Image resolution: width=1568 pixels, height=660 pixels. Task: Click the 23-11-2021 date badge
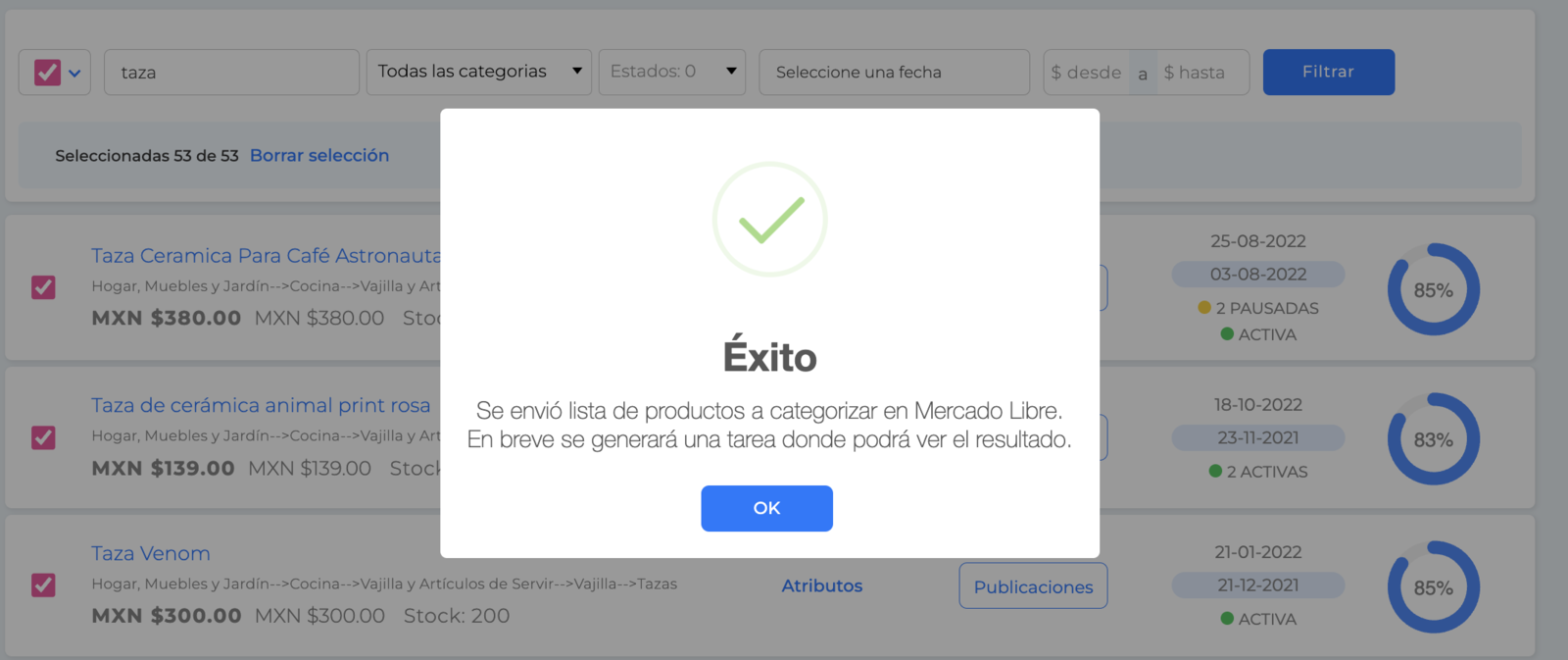click(1258, 438)
